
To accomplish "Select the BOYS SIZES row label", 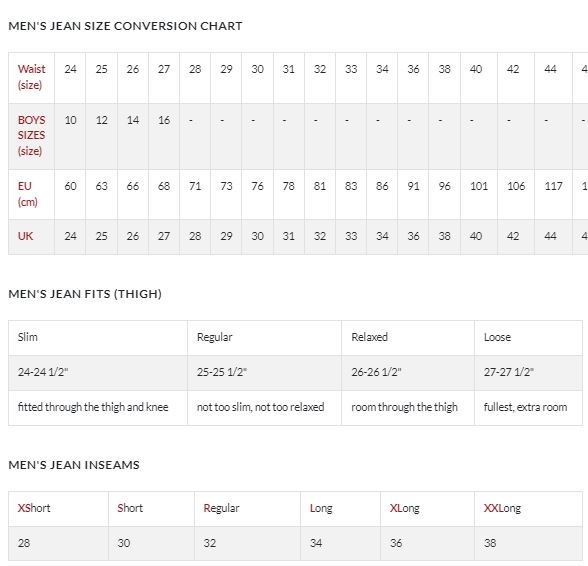I will pos(32,136).
